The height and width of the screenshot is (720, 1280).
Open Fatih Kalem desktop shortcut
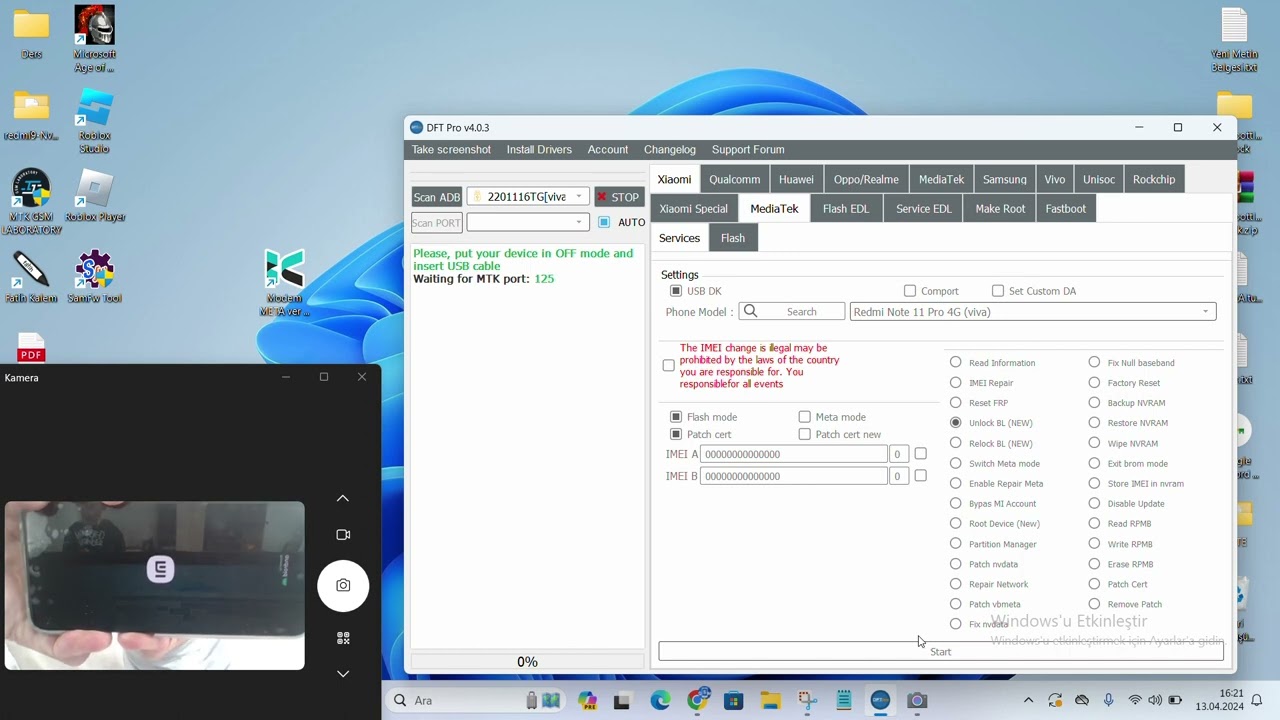[31, 277]
